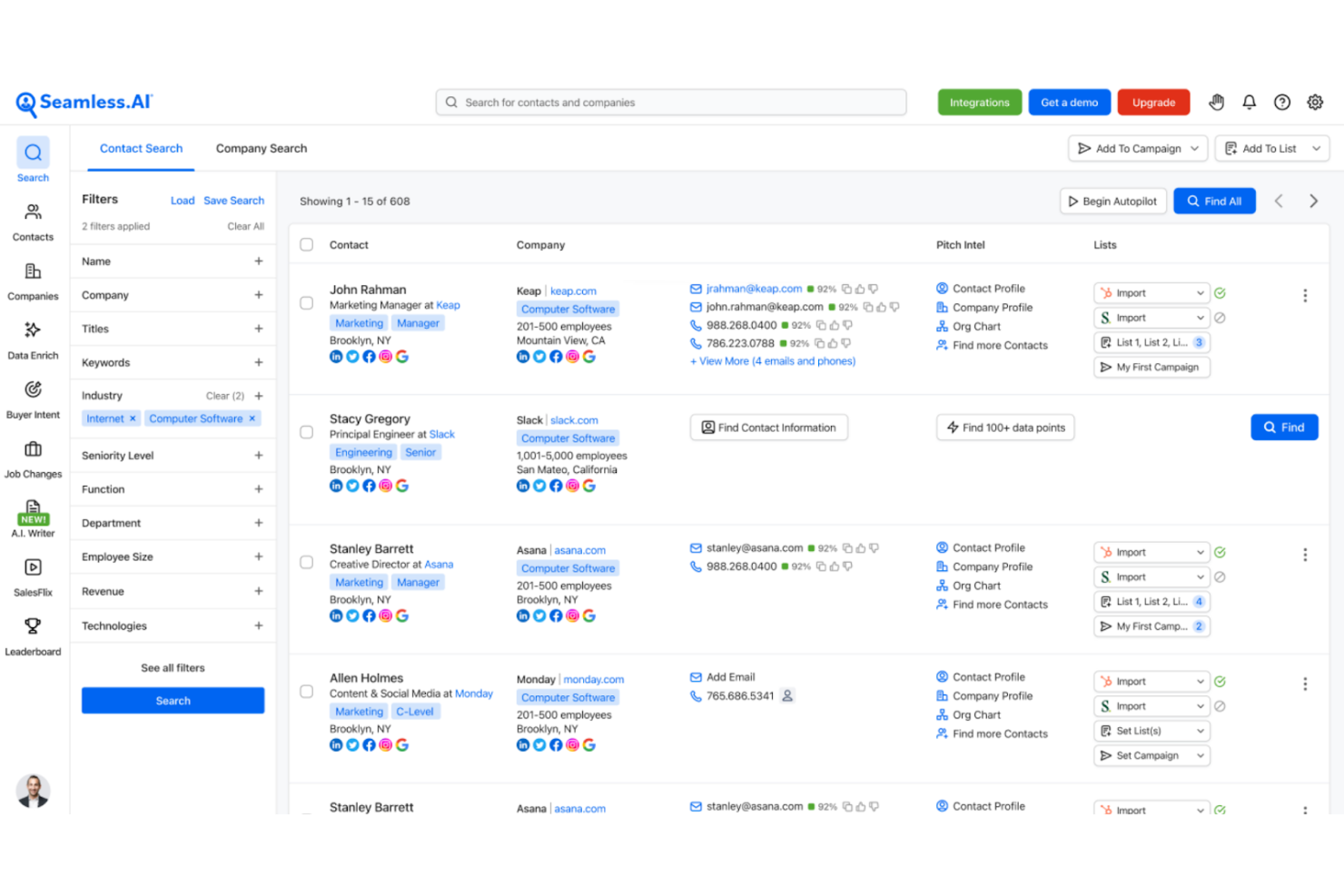This screenshot has height=896, width=1344.
Task: View the Leaderboard in the sidebar
Action: click(x=33, y=635)
